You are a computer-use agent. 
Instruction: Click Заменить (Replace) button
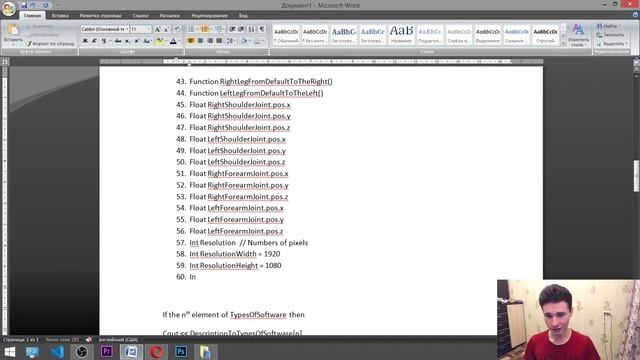pyautogui.click(x=610, y=35)
